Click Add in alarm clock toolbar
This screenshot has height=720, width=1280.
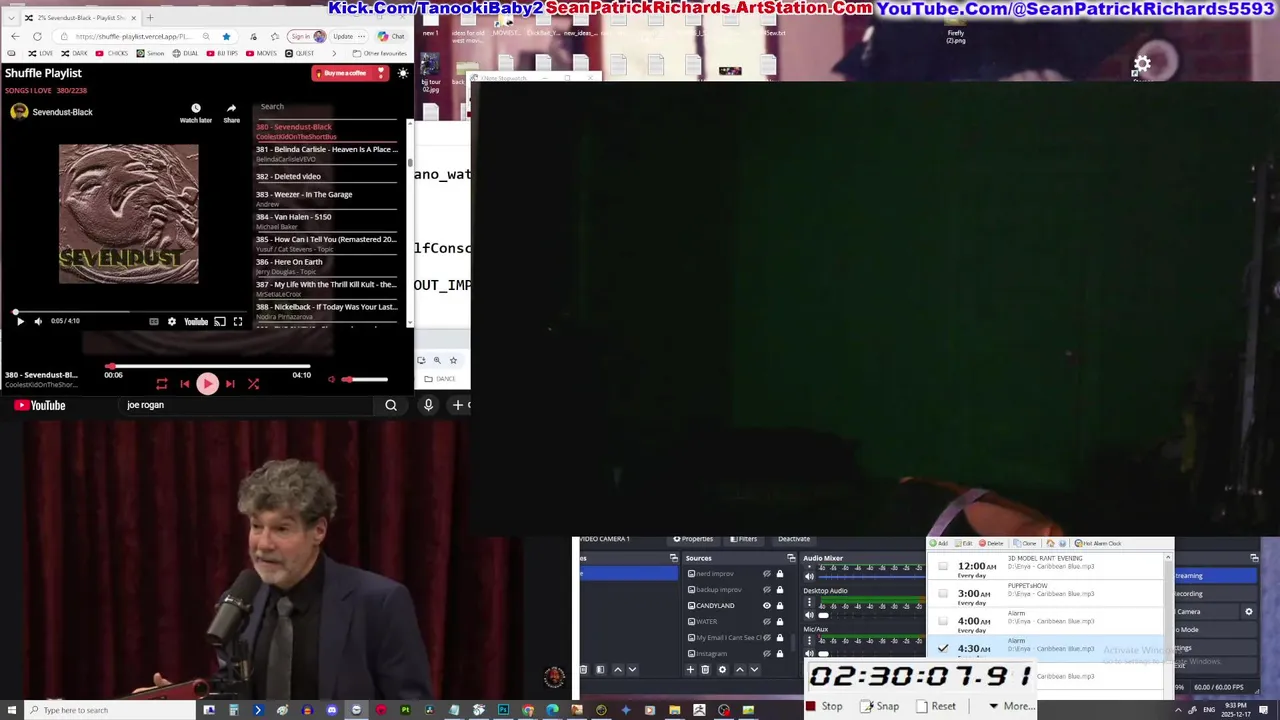pyautogui.click(x=938, y=544)
